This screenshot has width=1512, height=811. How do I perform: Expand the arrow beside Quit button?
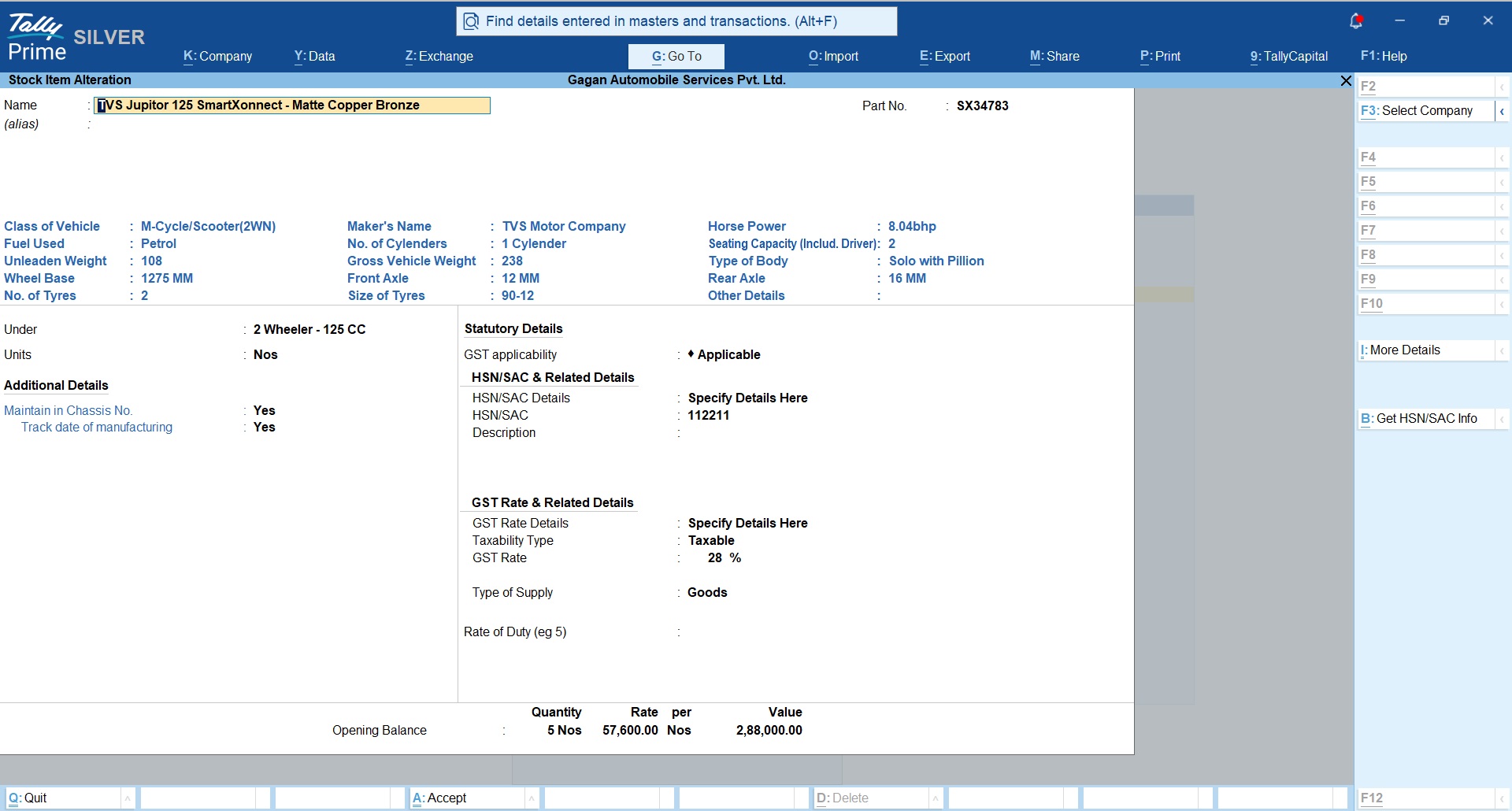pos(128,798)
